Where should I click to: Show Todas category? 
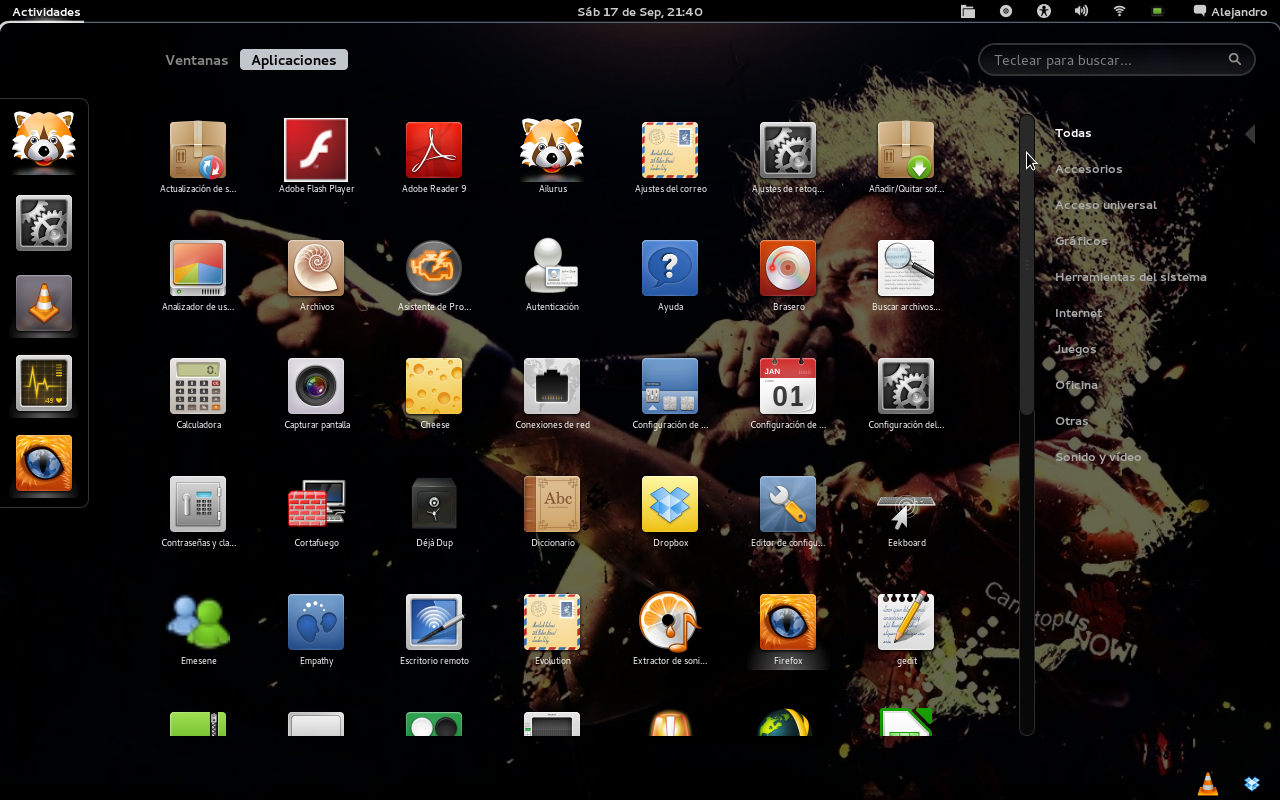(x=1073, y=133)
